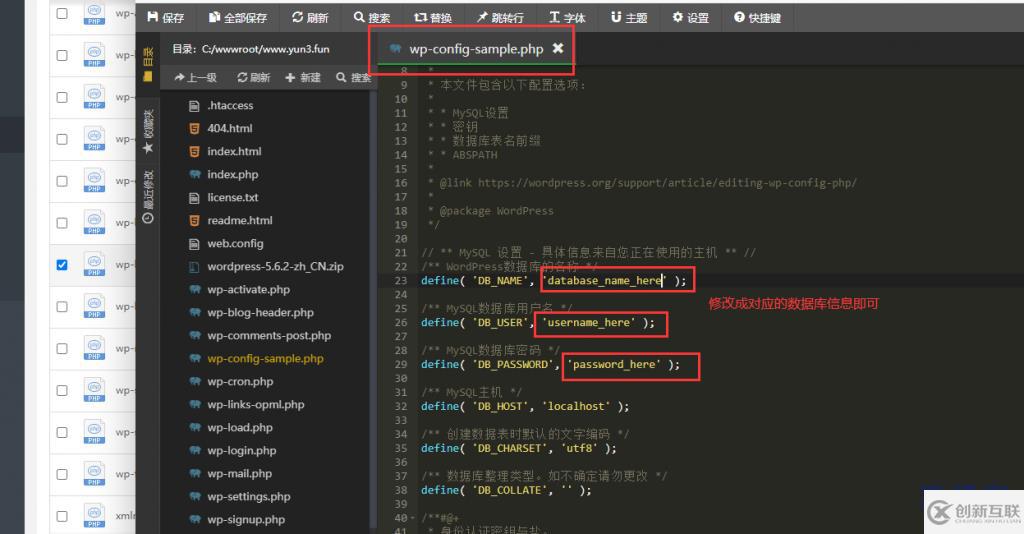1024x534 pixels.
Task: Click 'utf8' in DB_CHARSET line
Action: pyautogui.click(x=579, y=448)
